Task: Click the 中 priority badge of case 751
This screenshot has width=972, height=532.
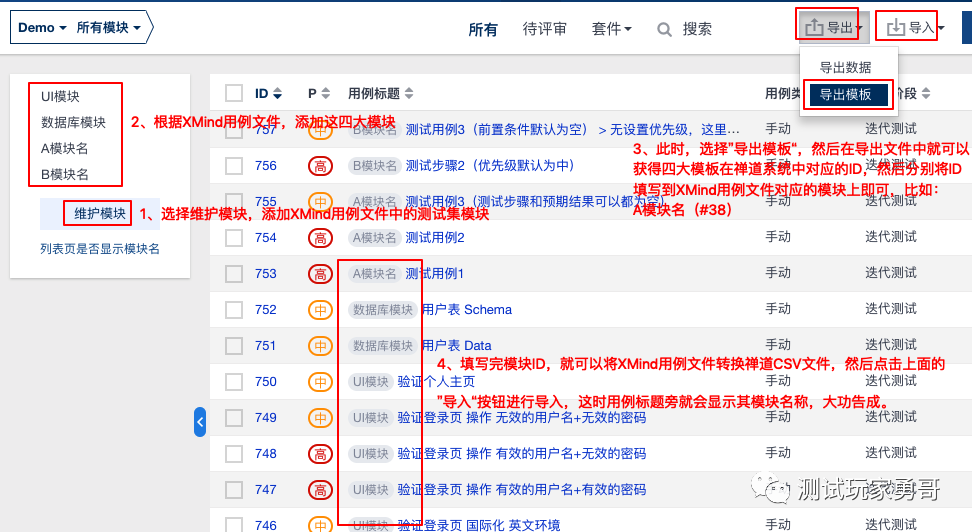Action: click(320, 346)
